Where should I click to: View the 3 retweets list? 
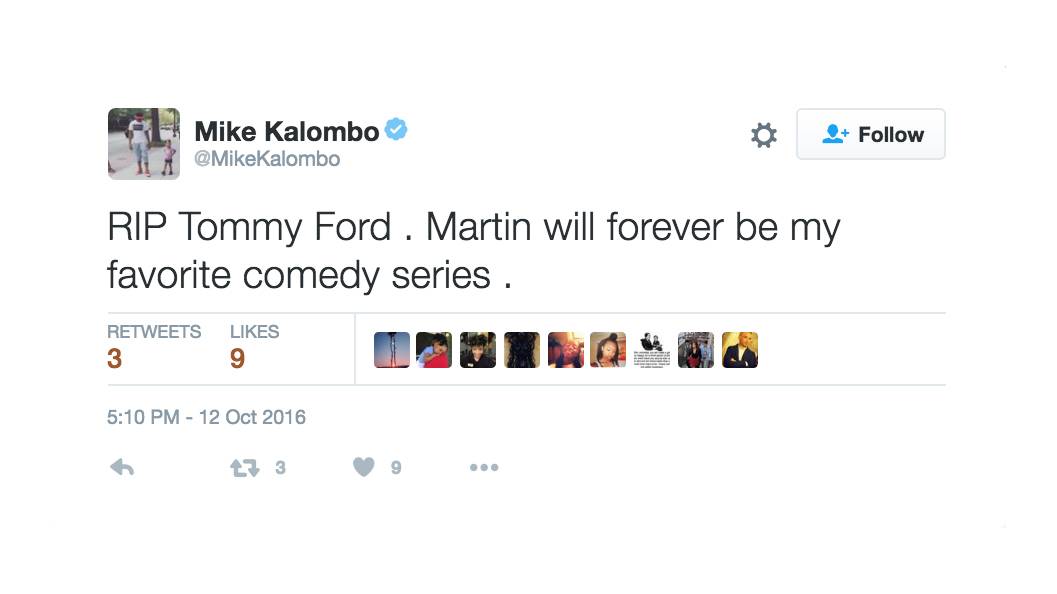click(153, 347)
